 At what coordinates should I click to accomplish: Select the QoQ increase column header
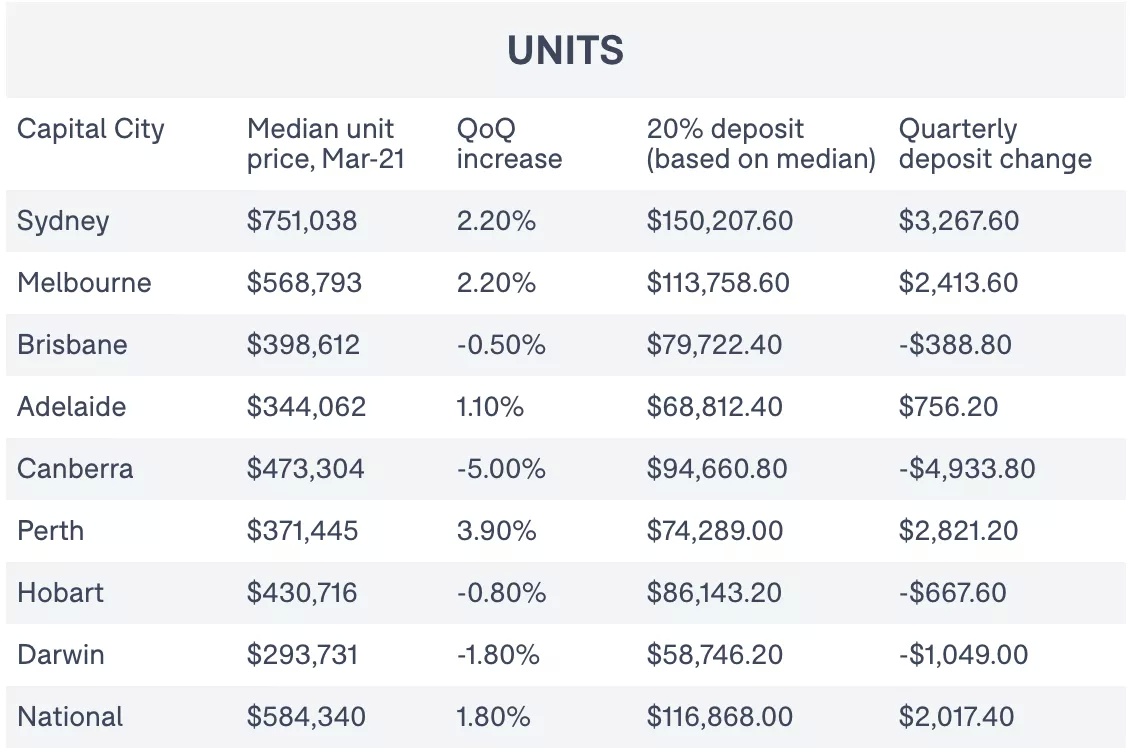(x=509, y=143)
